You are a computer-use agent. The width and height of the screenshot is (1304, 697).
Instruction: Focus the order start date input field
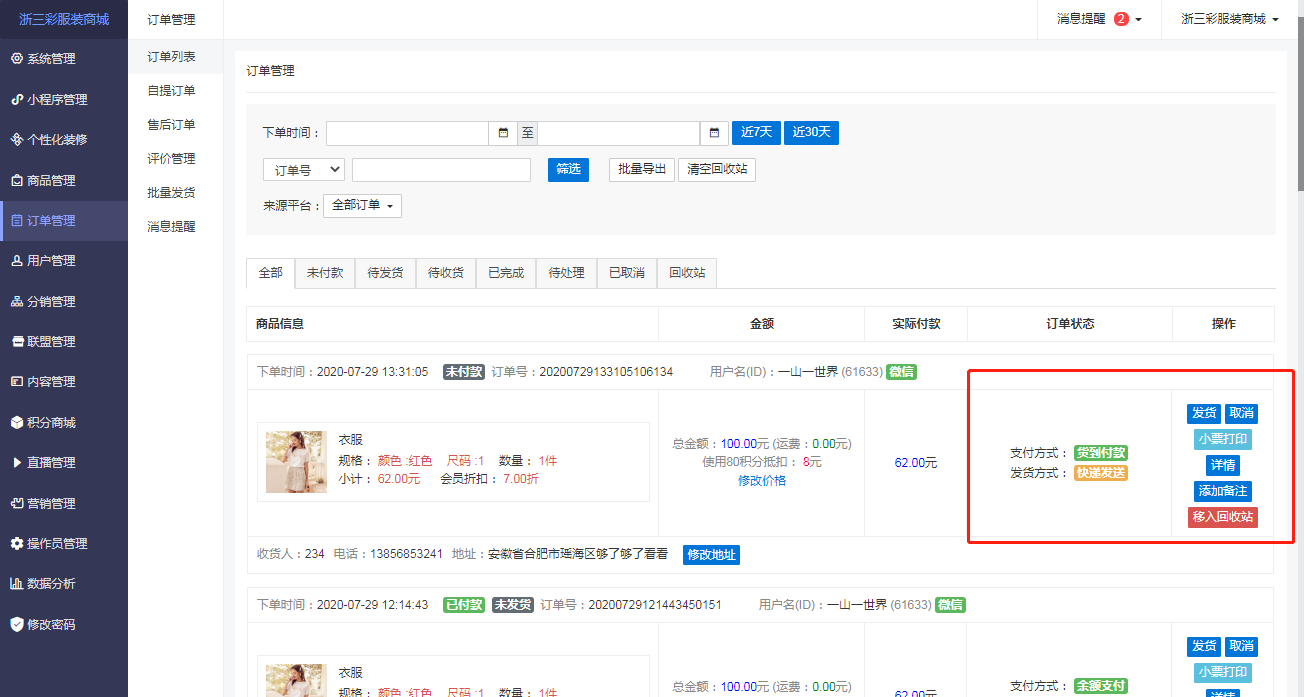(x=407, y=133)
